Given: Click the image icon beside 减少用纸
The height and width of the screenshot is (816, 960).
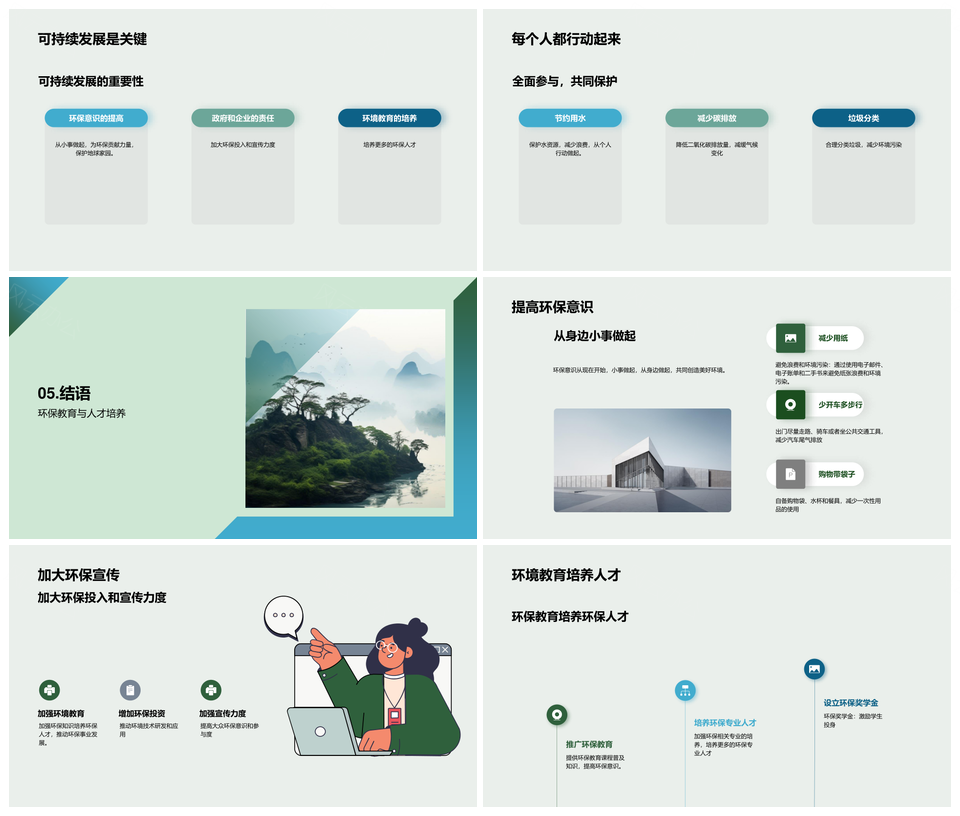Looking at the screenshot, I should click(x=790, y=338).
